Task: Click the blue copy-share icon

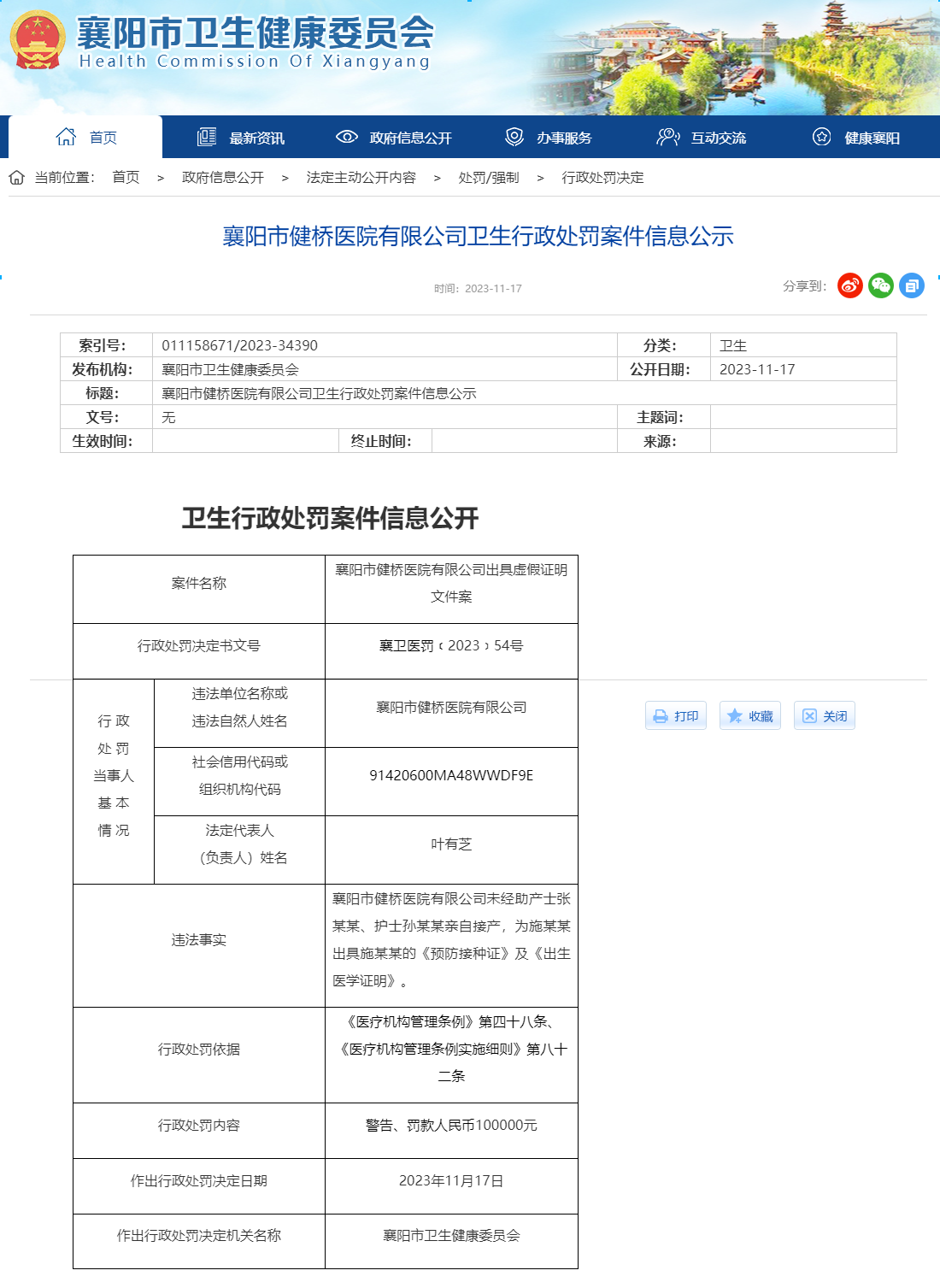Action: [x=912, y=285]
